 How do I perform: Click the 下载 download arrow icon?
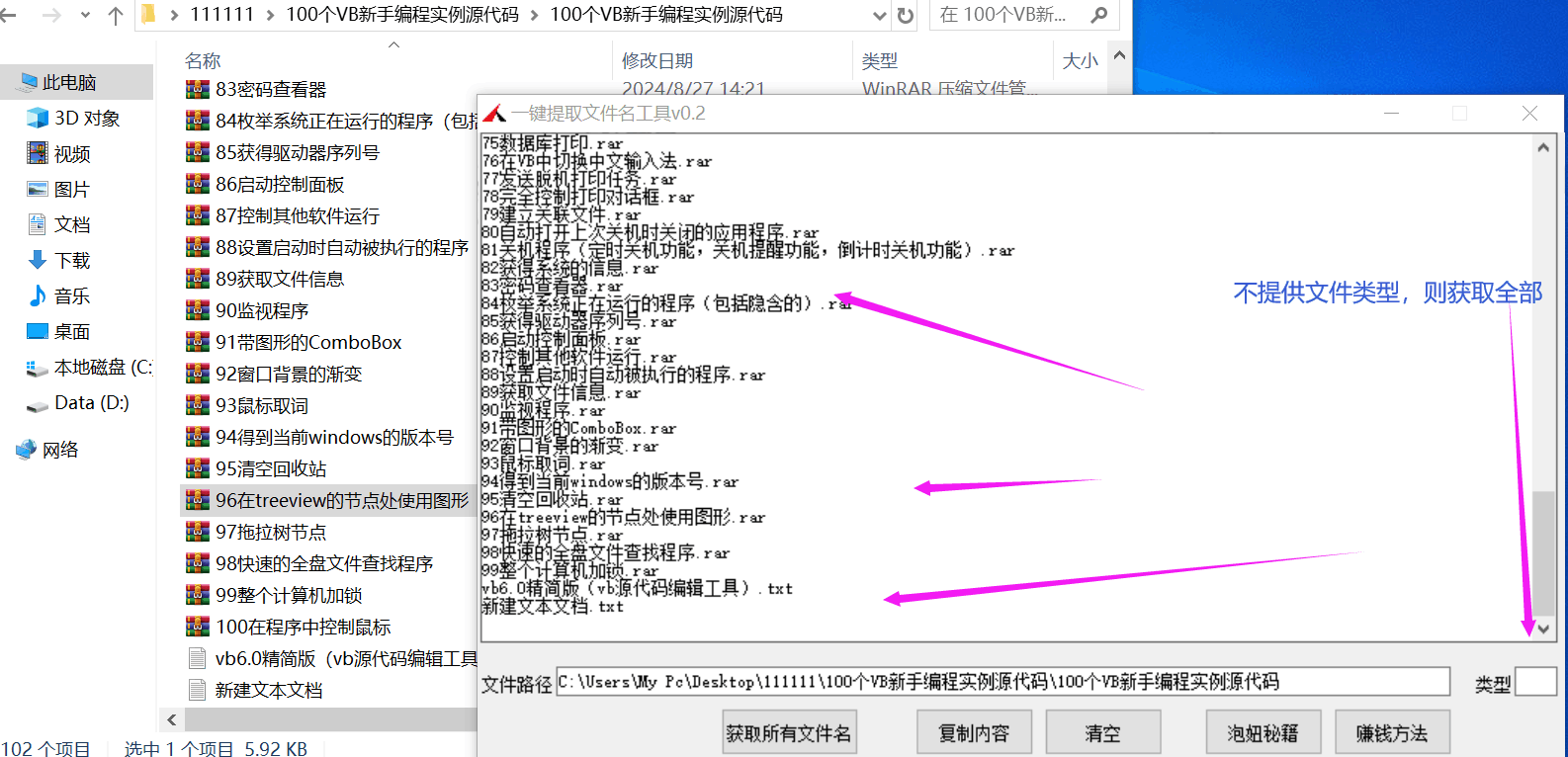(38, 260)
